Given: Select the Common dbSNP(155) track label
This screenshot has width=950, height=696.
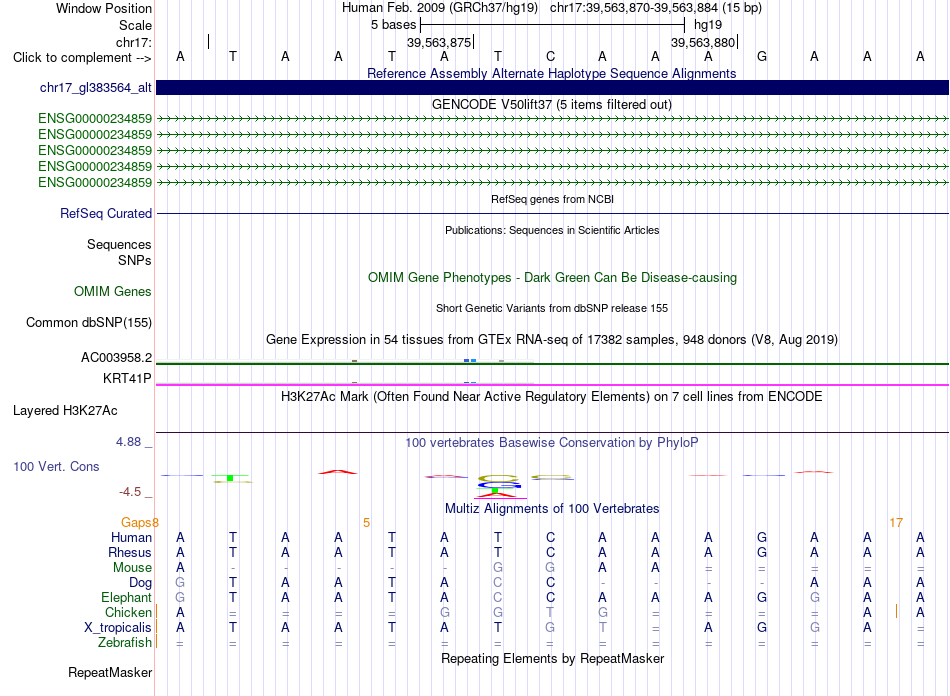Looking at the screenshot, I should click(x=88, y=322).
